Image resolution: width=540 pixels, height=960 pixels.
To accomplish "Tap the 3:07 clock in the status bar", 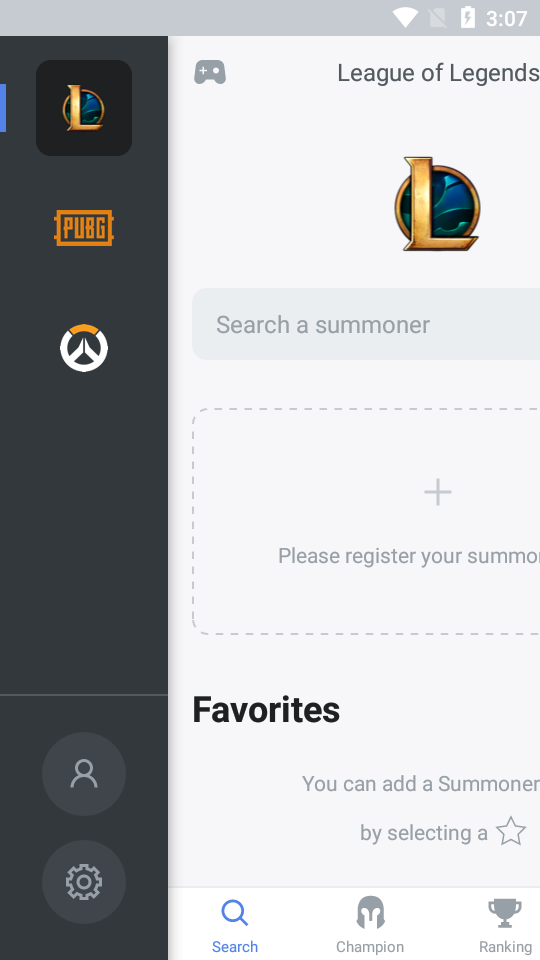I will 506,18.
